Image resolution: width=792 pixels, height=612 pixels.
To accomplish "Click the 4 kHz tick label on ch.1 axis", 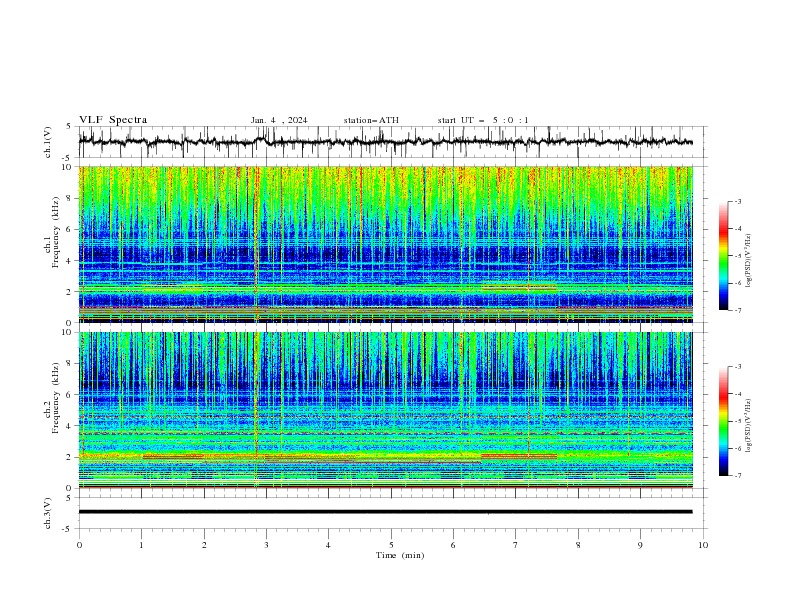I will coord(69,261).
